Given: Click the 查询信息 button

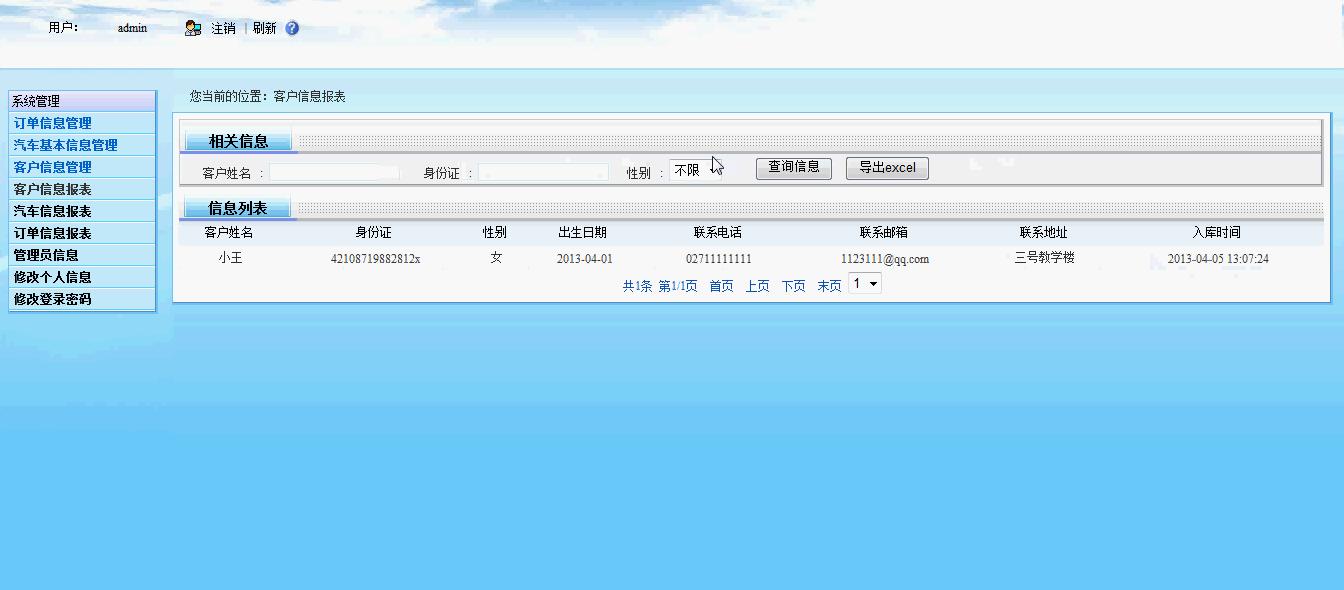Looking at the screenshot, I should pos(794,168).
